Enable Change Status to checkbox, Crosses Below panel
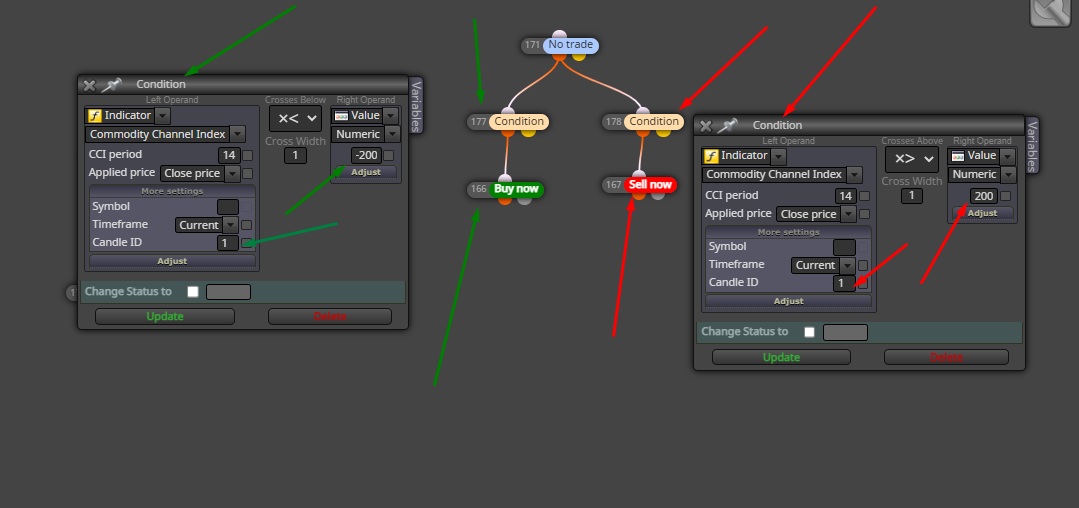The image size is (1079, 508). (193, 292)
